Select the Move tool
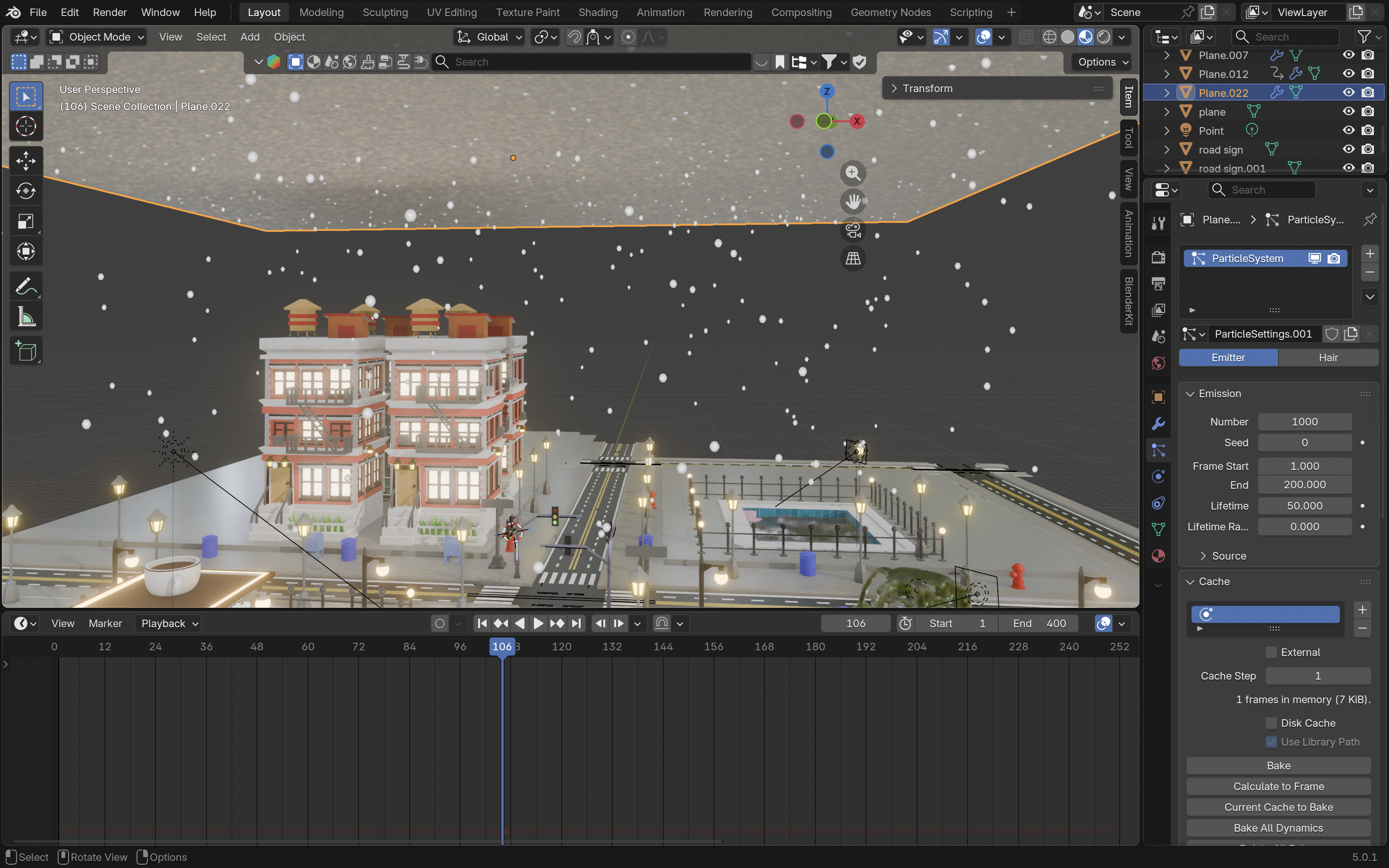1389x868 pixels. click(x=26, y=161)
